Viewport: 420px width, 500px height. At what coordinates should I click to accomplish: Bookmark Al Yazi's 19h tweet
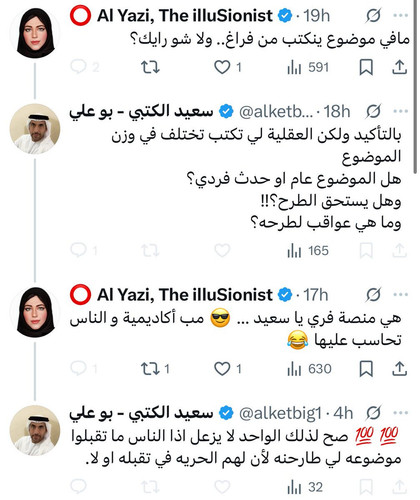click(366, 68)
